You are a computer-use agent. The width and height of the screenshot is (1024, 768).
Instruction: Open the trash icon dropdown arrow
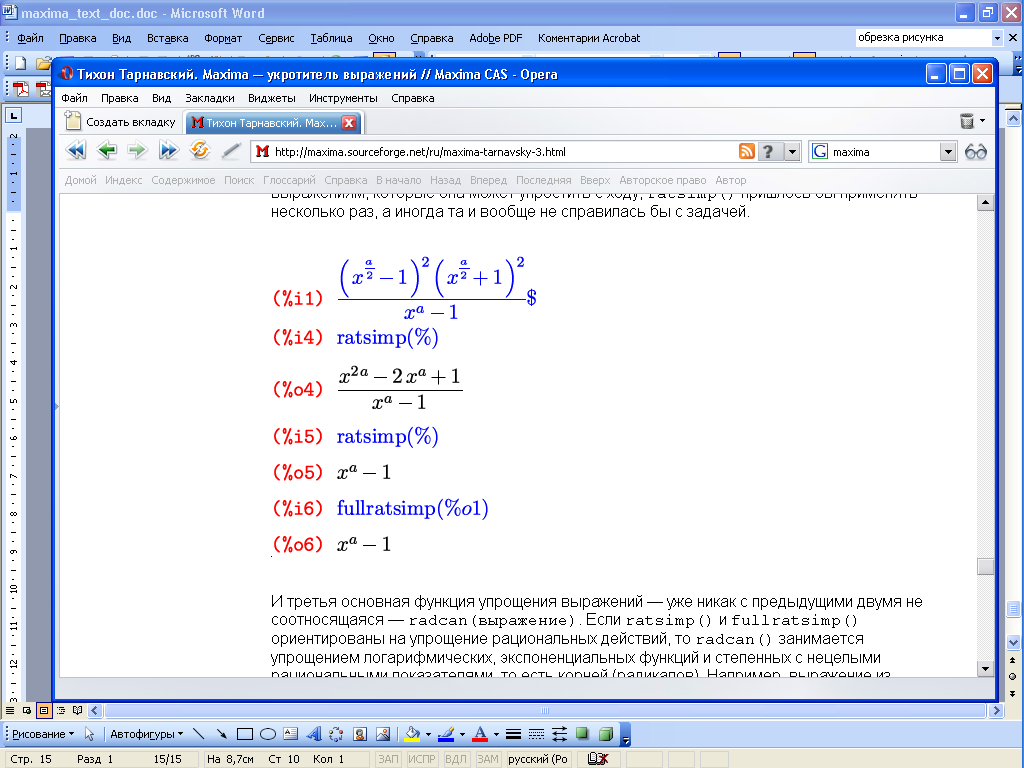click(x=982, y=121)
